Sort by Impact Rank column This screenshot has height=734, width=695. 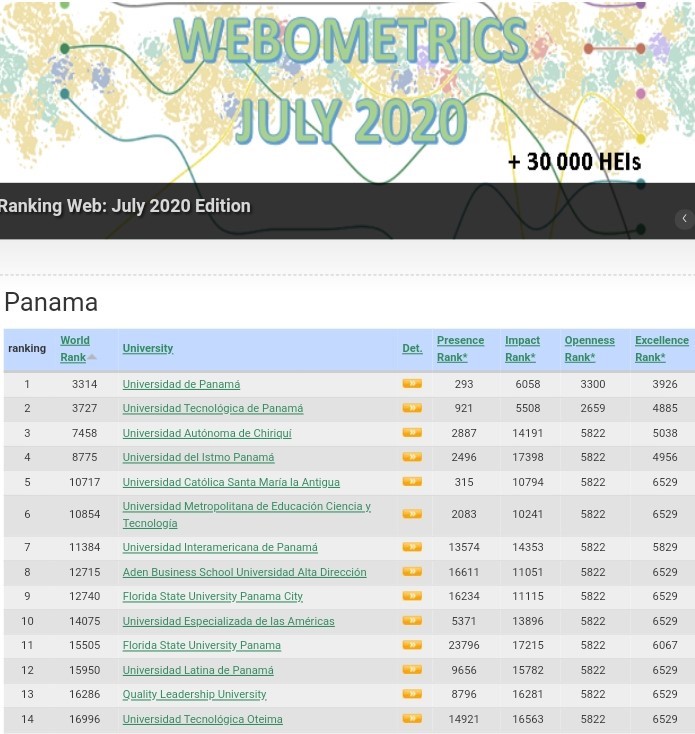coord(522,349)
